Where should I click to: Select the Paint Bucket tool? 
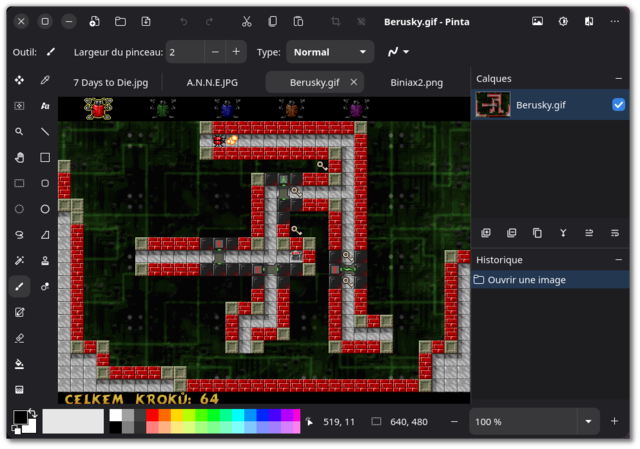pos(19,364)
